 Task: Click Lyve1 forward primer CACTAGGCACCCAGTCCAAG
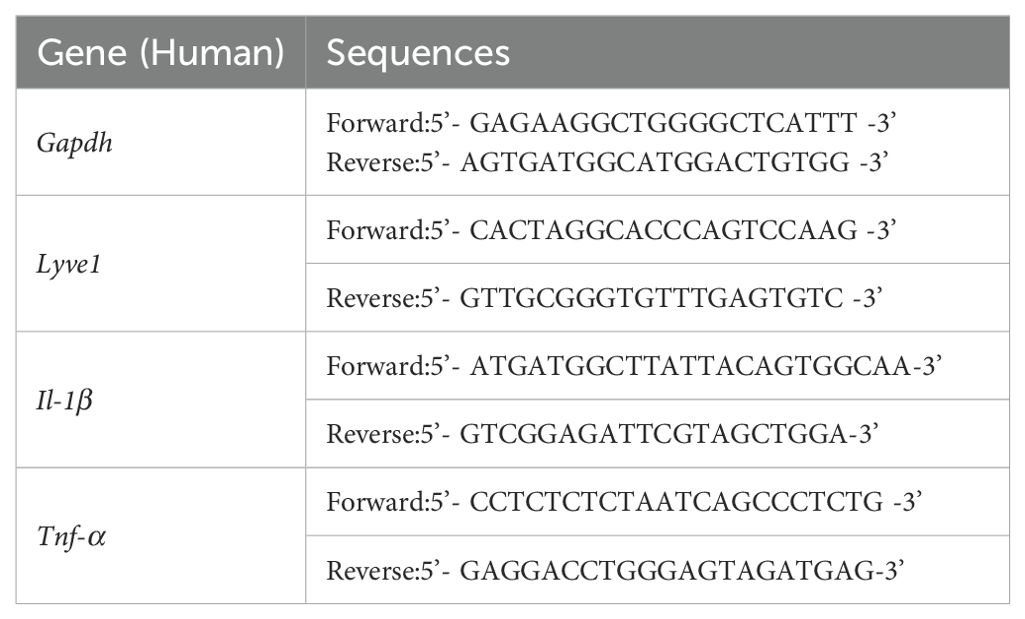point(663,230)
